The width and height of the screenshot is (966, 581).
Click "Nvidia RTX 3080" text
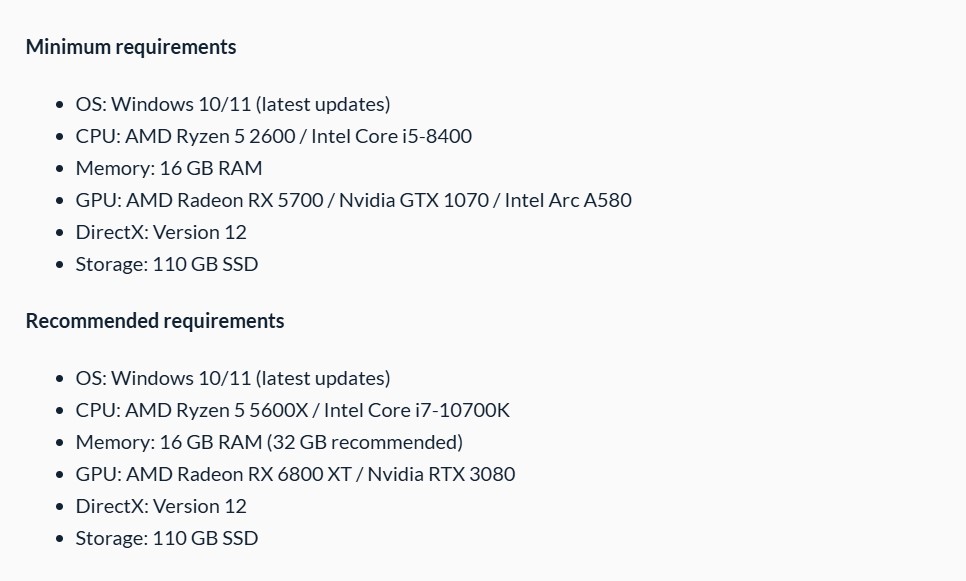[x=441, y=474]
